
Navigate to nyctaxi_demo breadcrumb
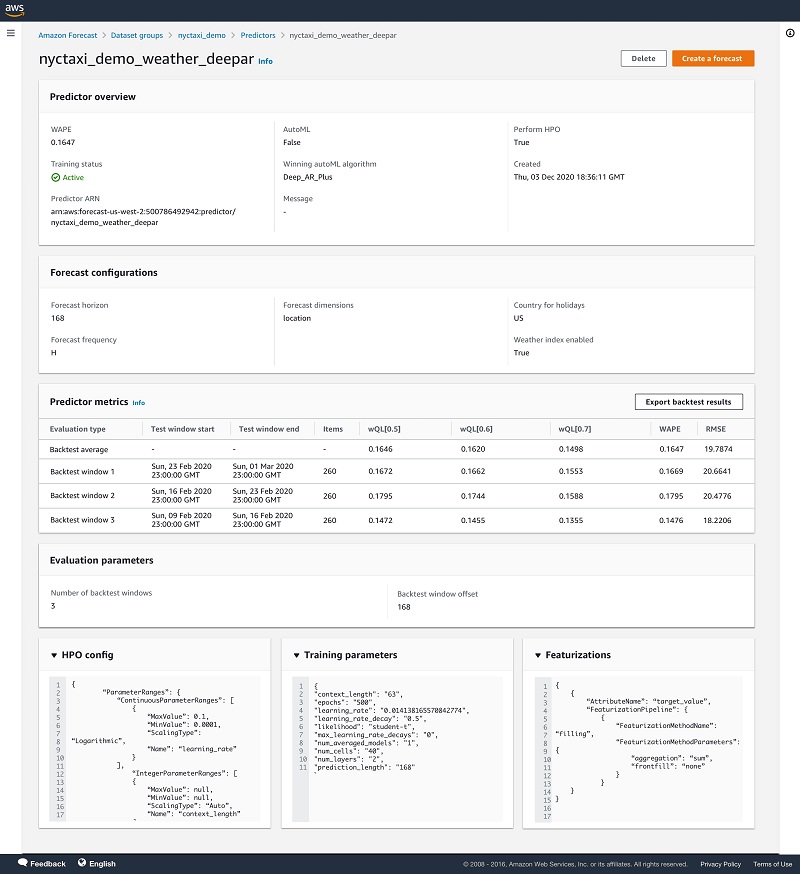tap(202, 35)
